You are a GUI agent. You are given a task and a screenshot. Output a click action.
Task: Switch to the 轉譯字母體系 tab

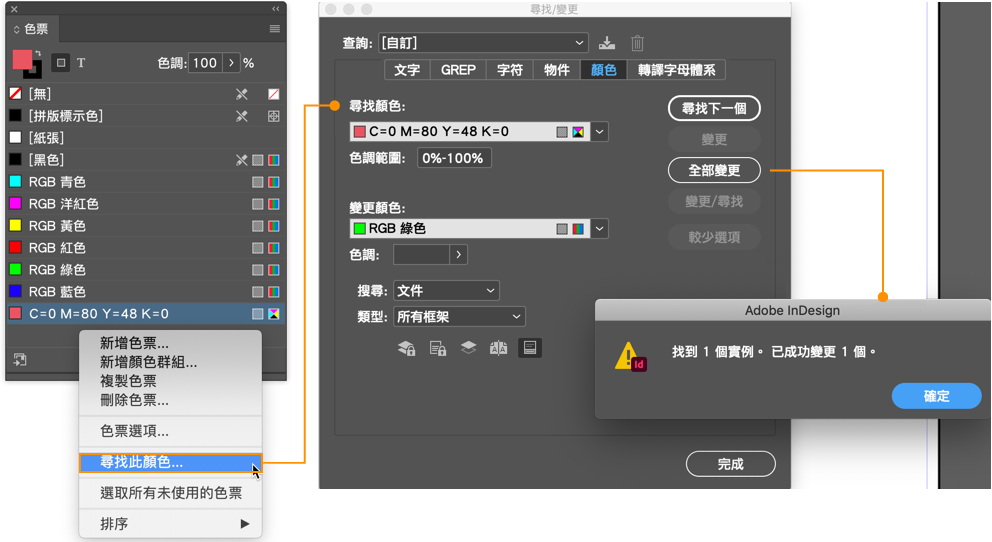point(676,70)
